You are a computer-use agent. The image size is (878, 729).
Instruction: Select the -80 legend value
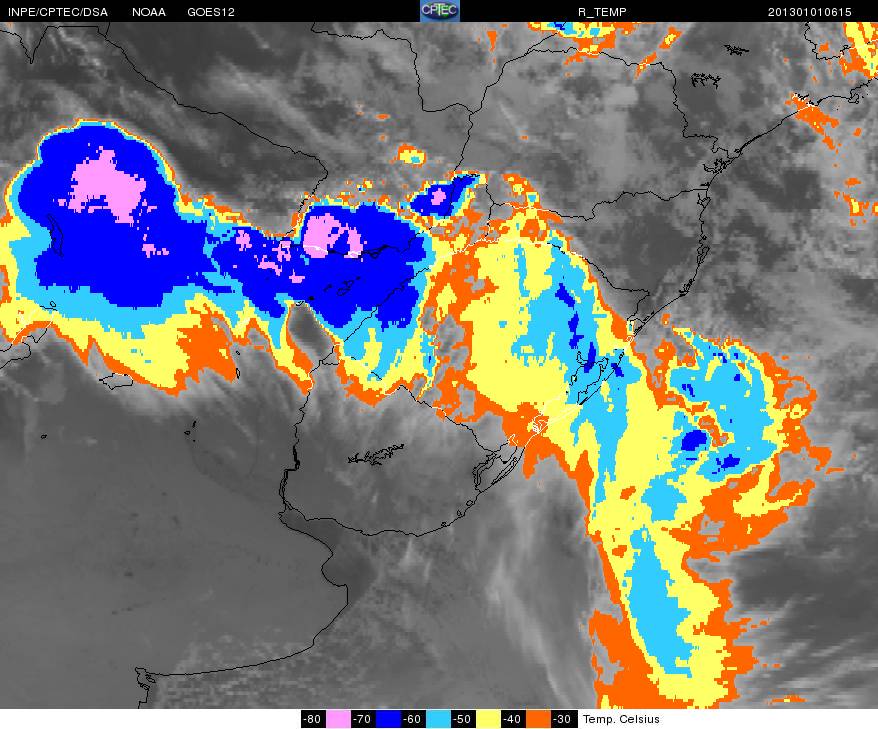pos(313,719)
